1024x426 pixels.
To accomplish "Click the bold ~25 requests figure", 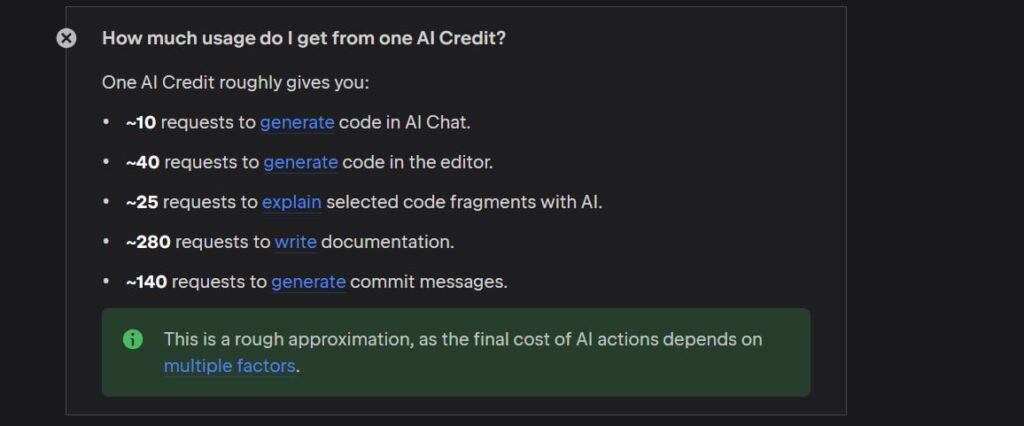I will click(142, 202).
